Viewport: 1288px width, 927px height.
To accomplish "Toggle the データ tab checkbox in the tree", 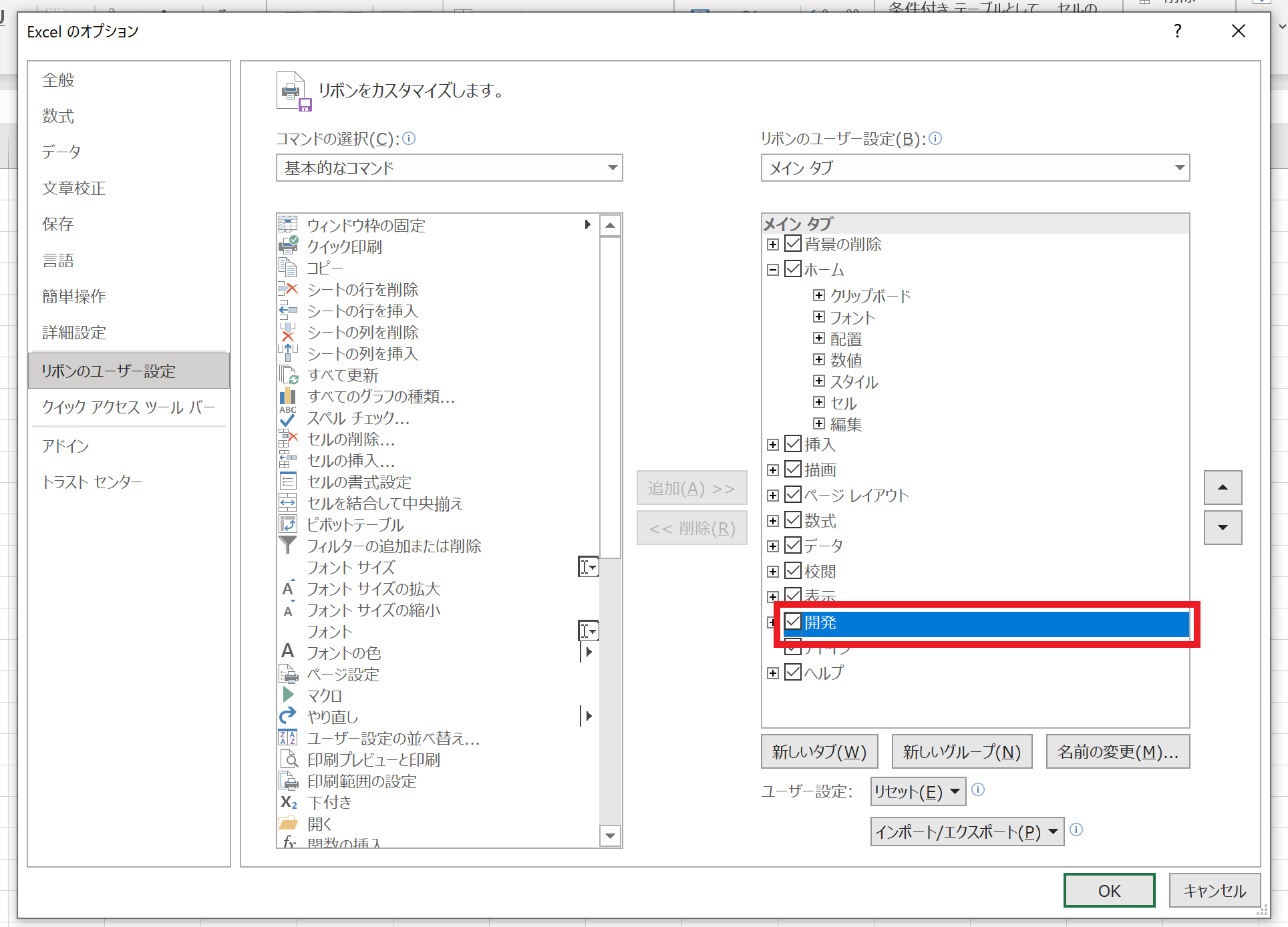I will tap(793, 545).
